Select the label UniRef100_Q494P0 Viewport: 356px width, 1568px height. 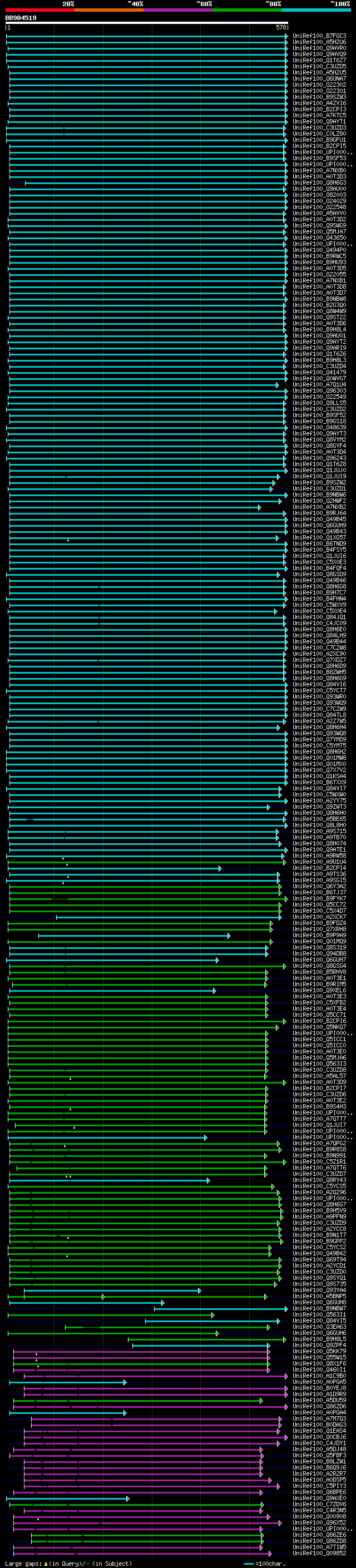click(x=319, y=250)
